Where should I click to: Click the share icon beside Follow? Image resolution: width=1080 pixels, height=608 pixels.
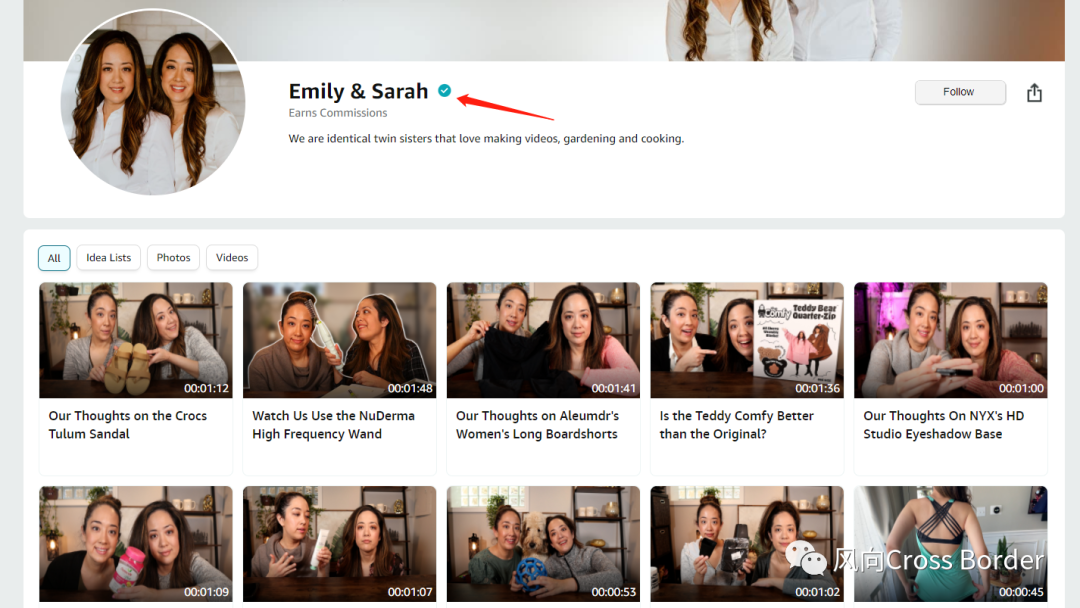pos(1034,92)
